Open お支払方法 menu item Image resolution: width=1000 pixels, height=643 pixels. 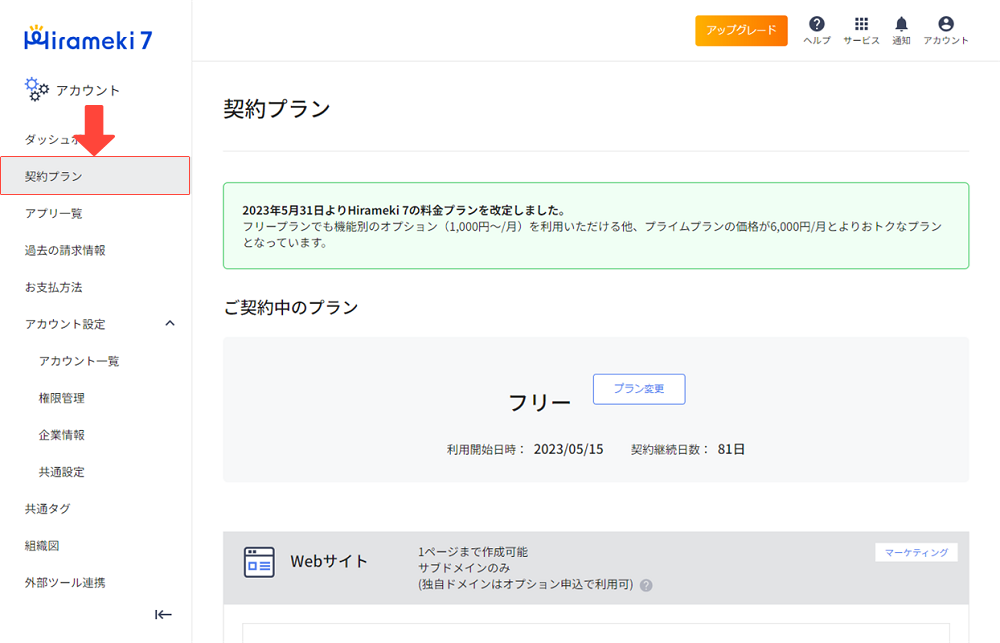point(53,287)
